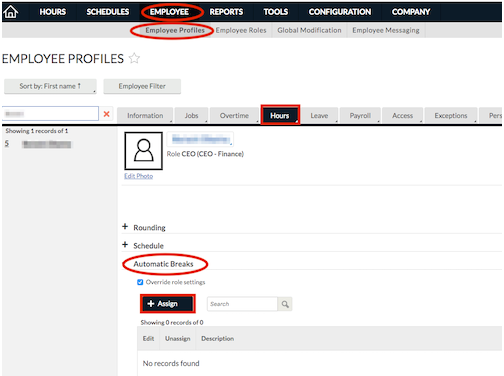Viewport: 504px width, 376px height.
Task: Switch to the Exceptions tab
Action: [451, 116]
